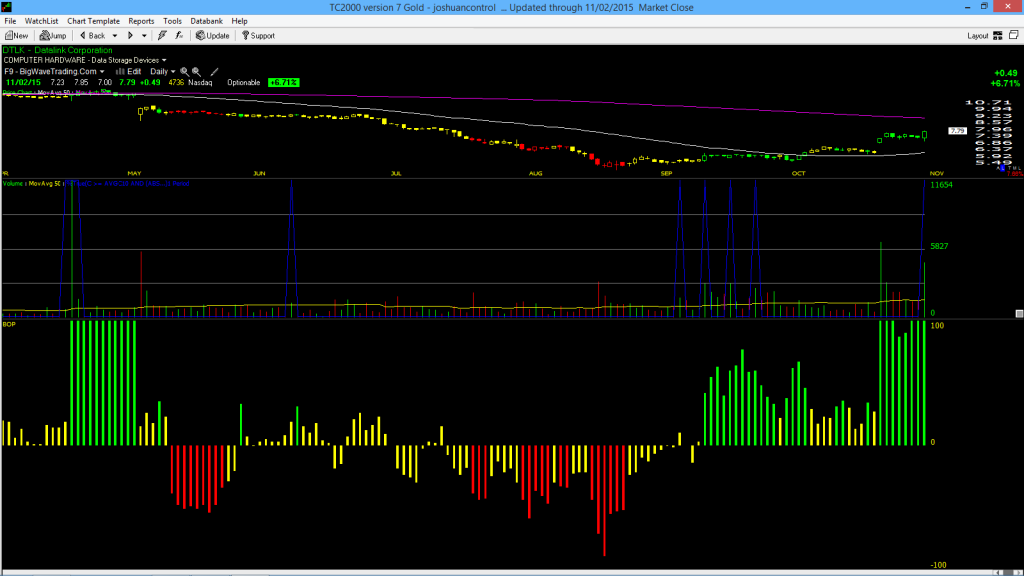Zoom in with the first magnifier icon
The height and width of the screenshot is (576, 1024).
(185, 71)
